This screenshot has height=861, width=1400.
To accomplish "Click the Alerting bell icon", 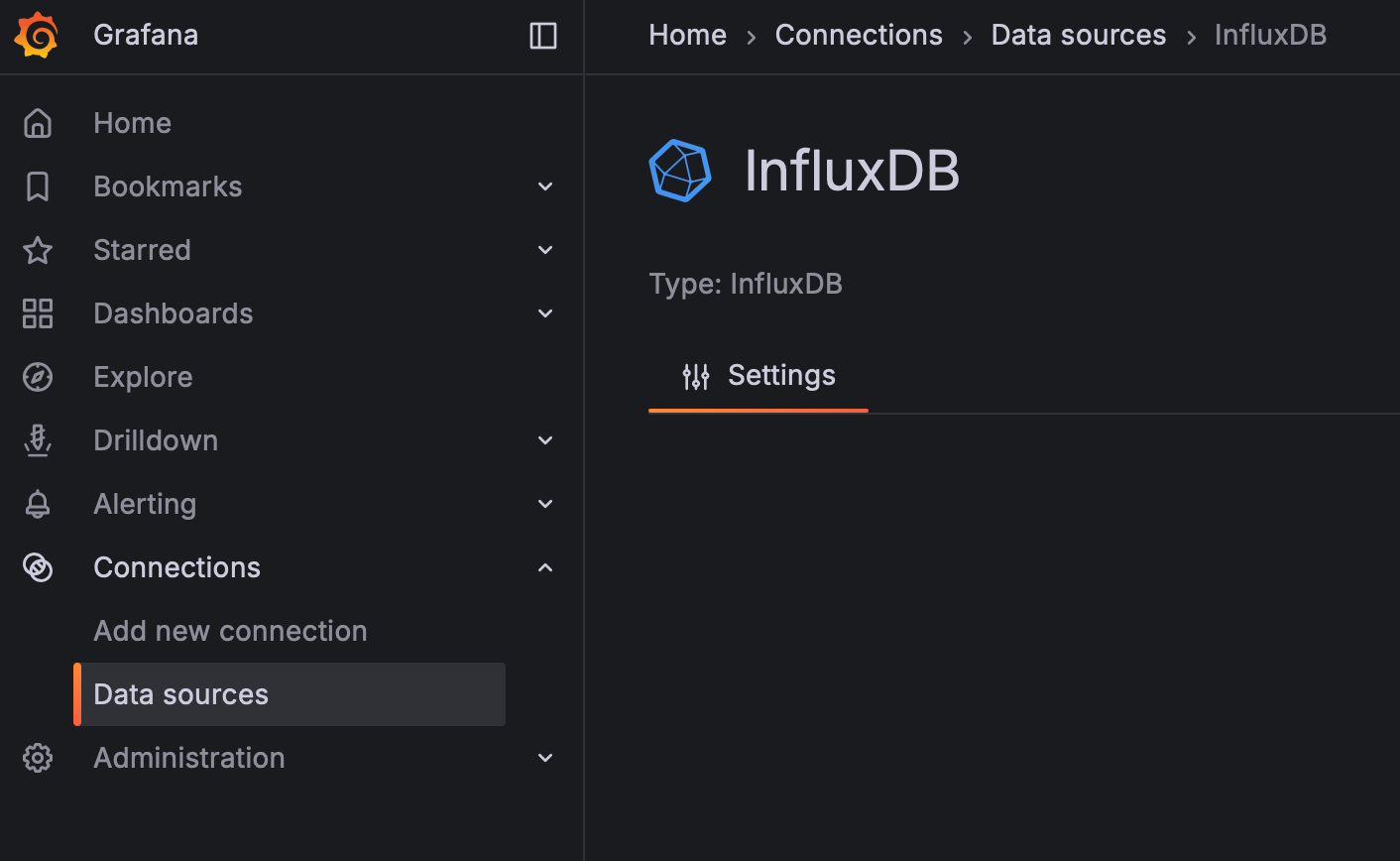I will (38, 504).
